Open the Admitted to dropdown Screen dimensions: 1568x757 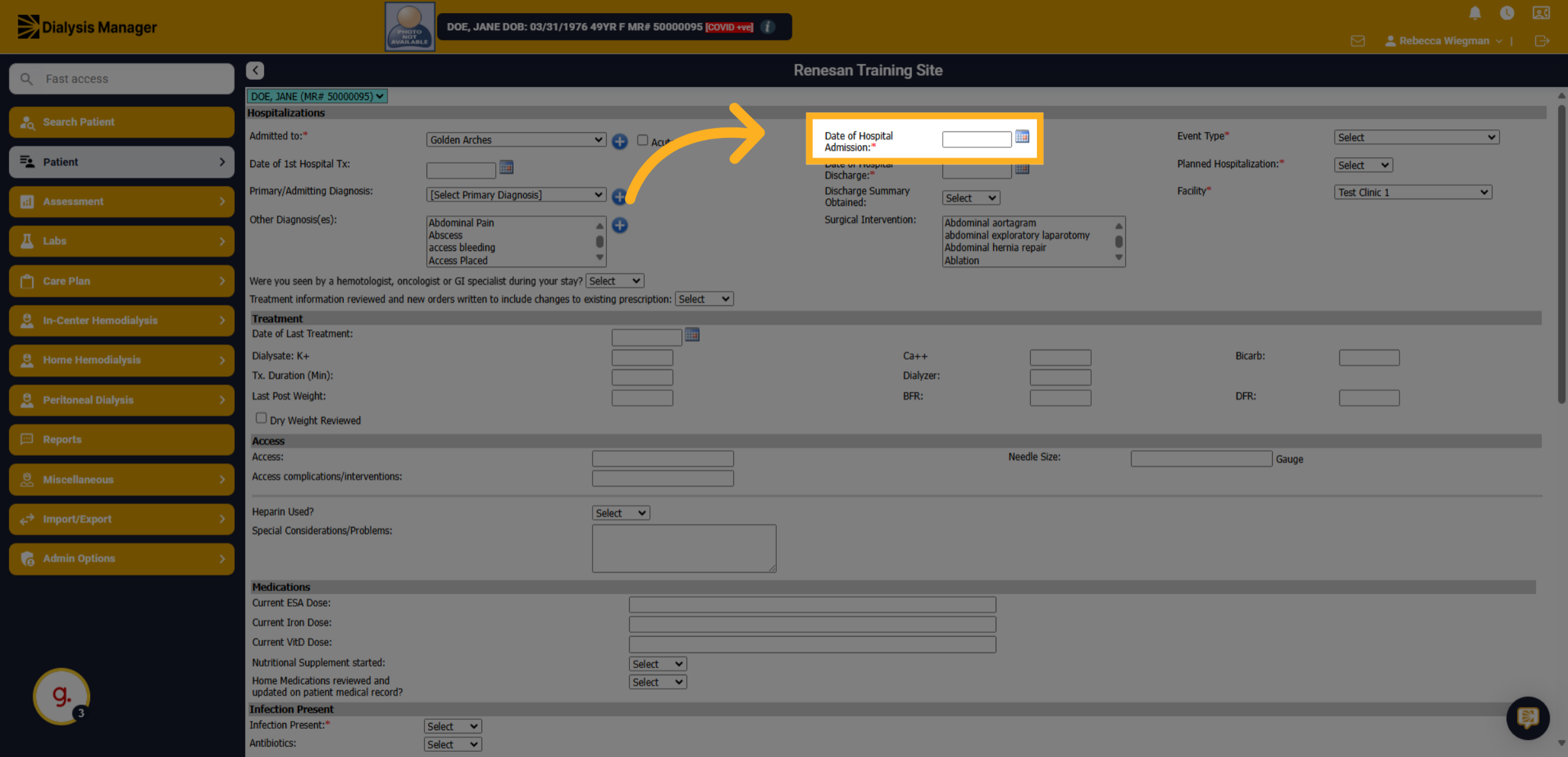pyautogui.click(x=515, y=140)
